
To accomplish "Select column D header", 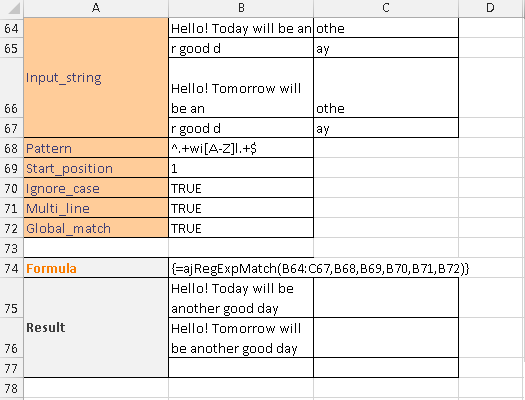I will 491,8.
